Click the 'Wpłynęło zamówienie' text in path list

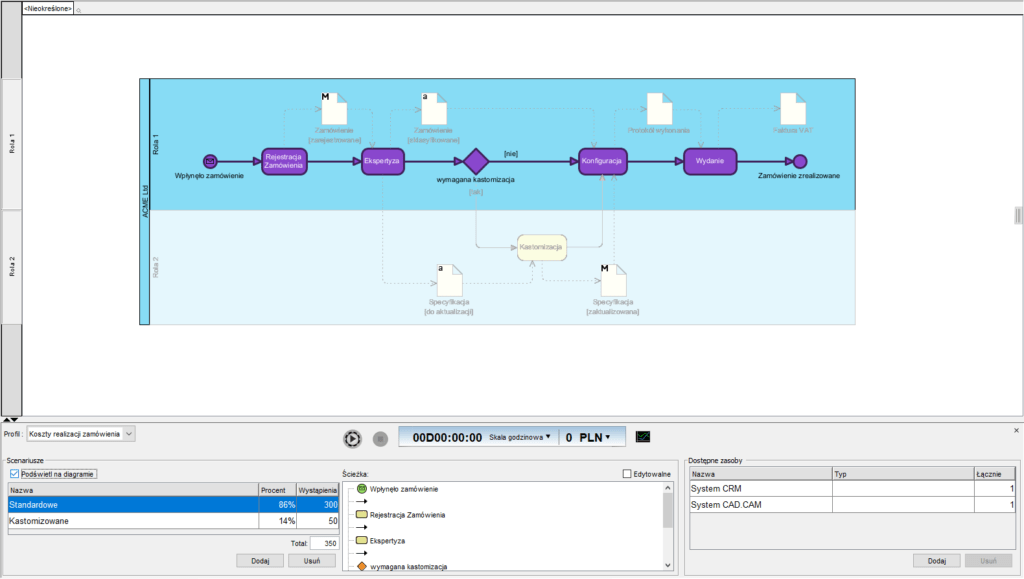point(404,489)
